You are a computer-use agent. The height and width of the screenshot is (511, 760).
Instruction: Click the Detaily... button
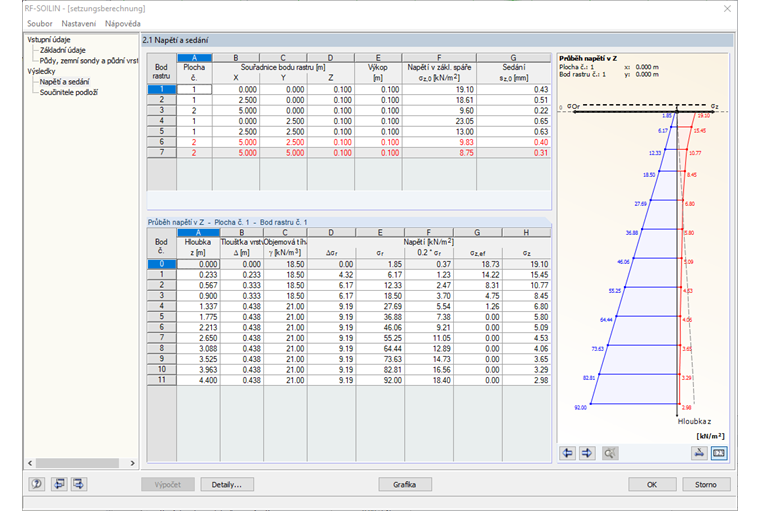[227, 484]
